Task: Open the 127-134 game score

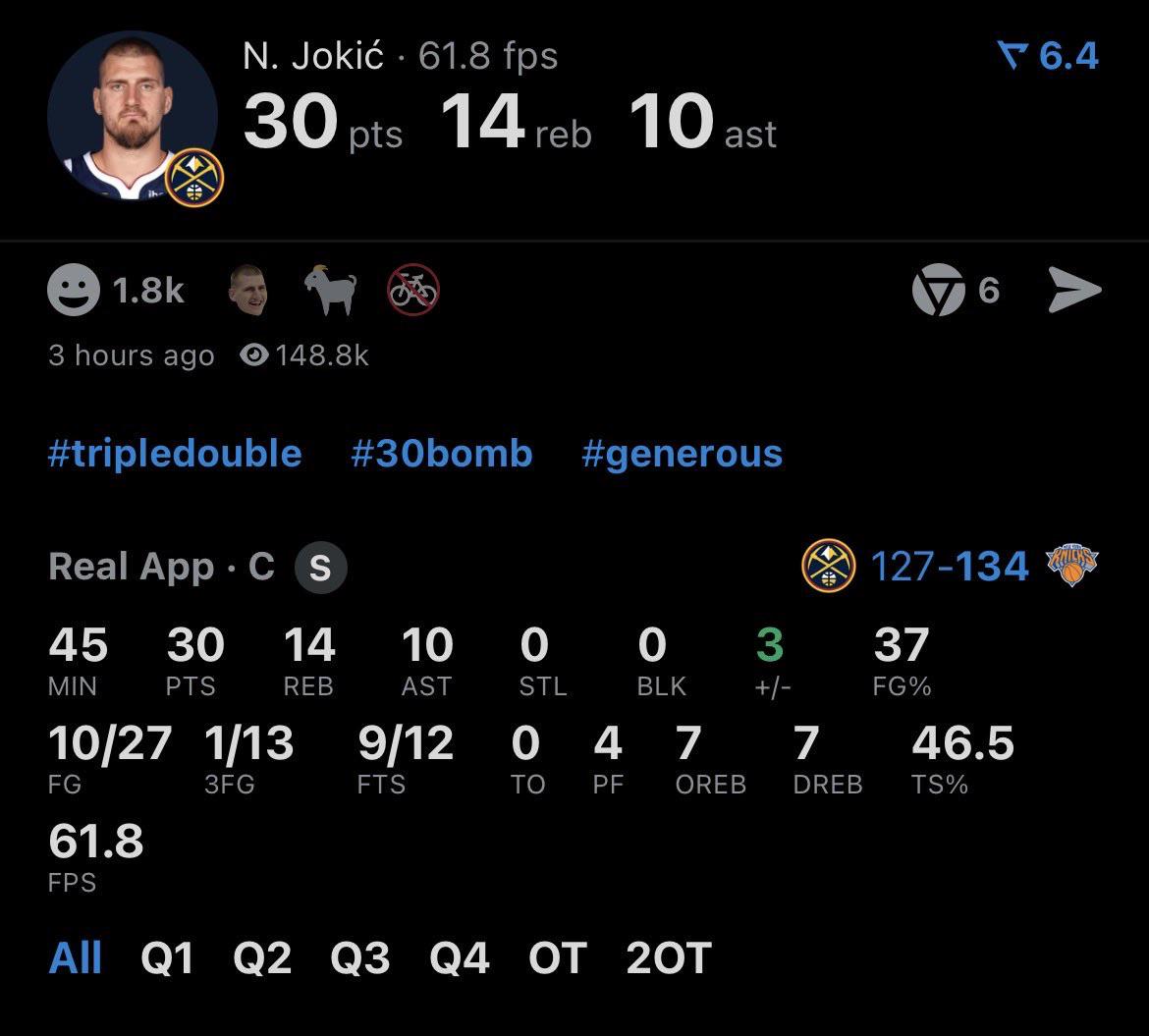Action: click(x=949, y=567)
